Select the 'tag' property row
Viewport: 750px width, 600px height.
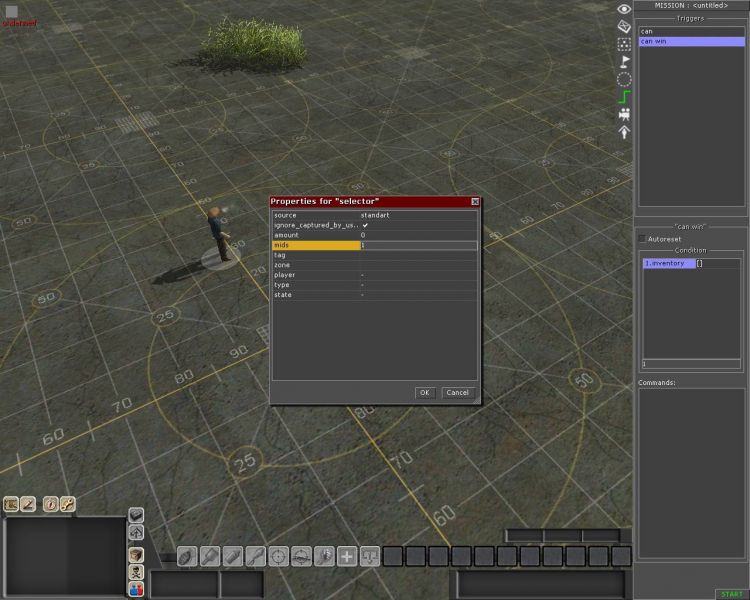(375, 256)
